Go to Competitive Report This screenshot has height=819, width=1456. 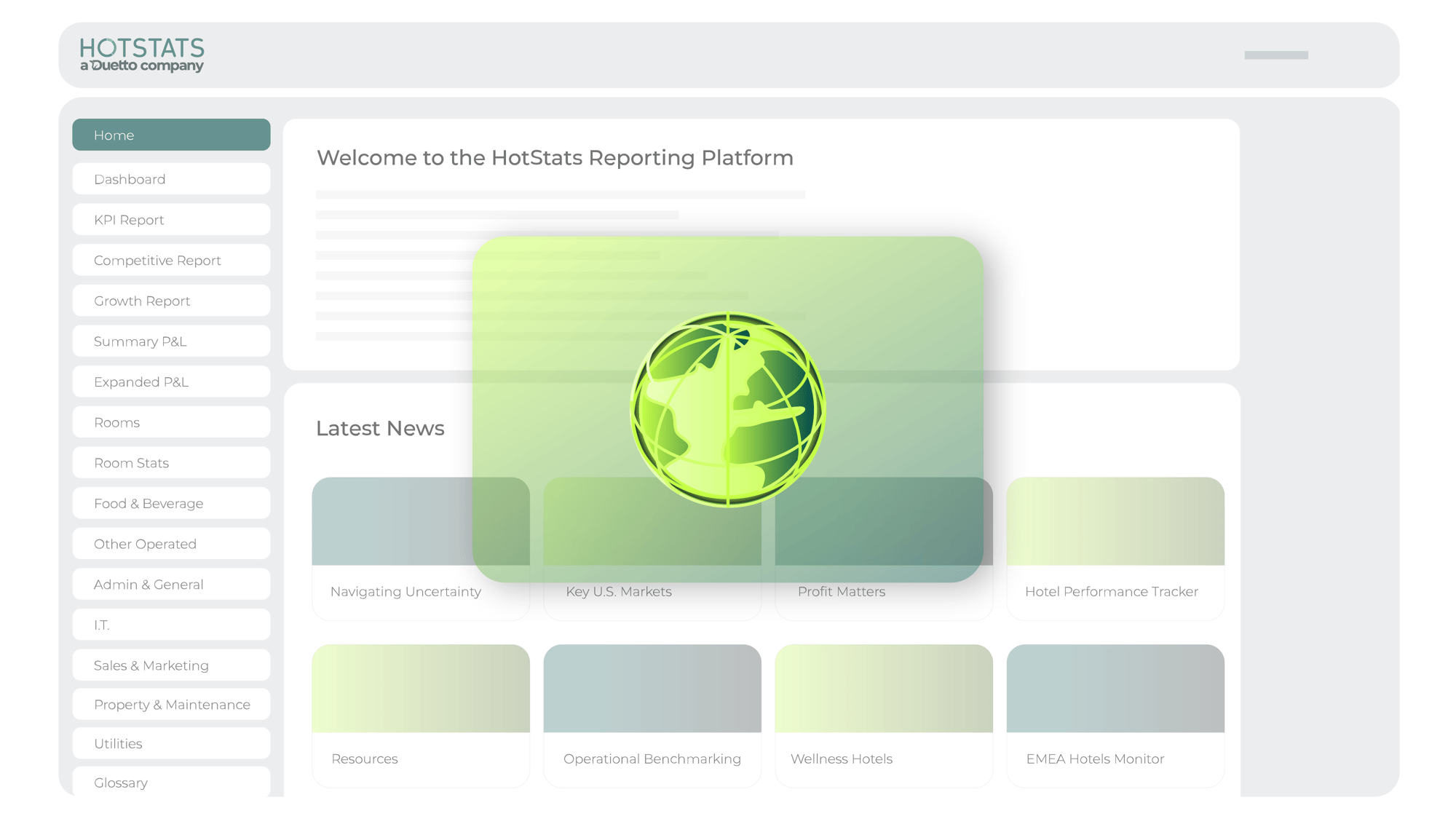click(171, 261)
